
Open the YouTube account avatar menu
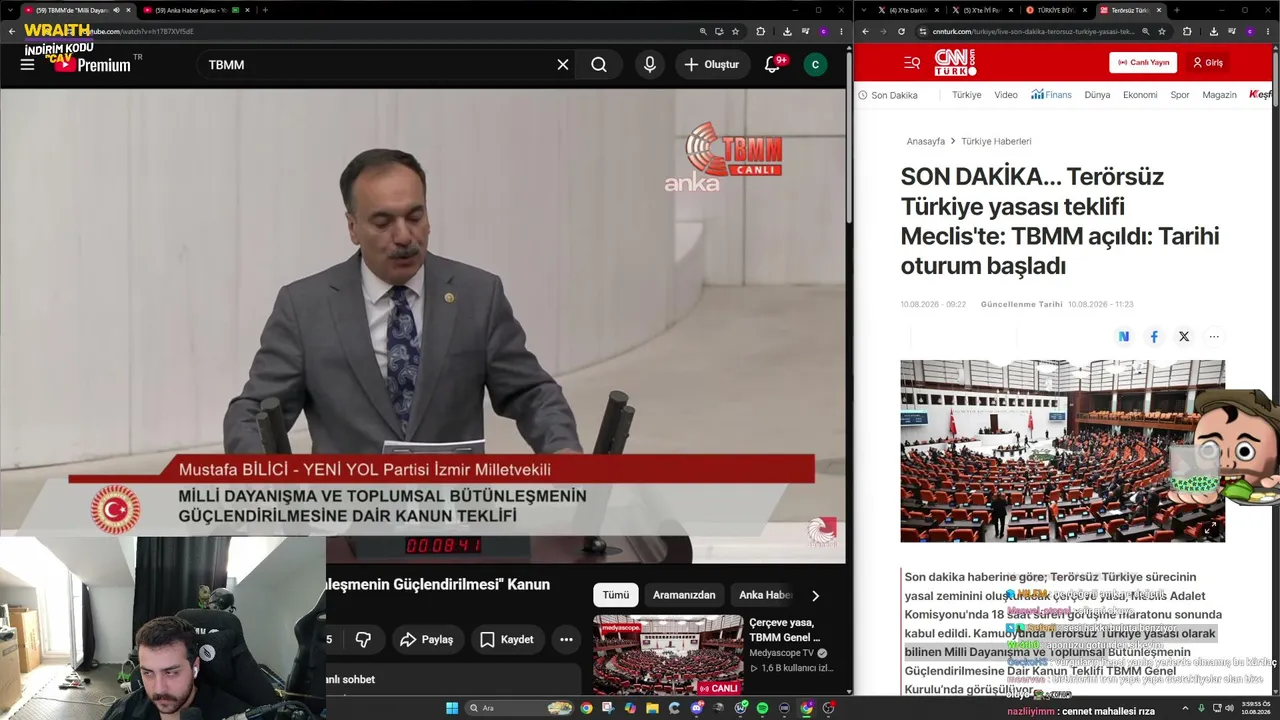[815, 65]
